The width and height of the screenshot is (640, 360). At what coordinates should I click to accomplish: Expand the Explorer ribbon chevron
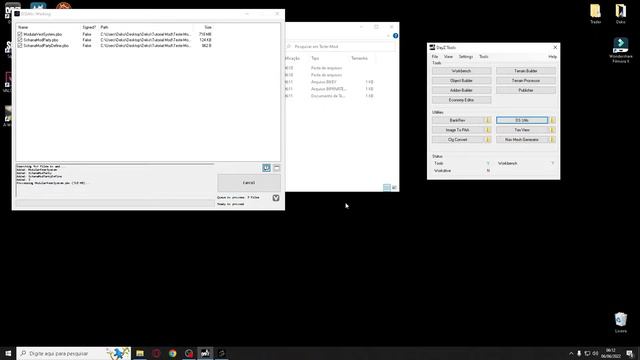coord(388,36)
